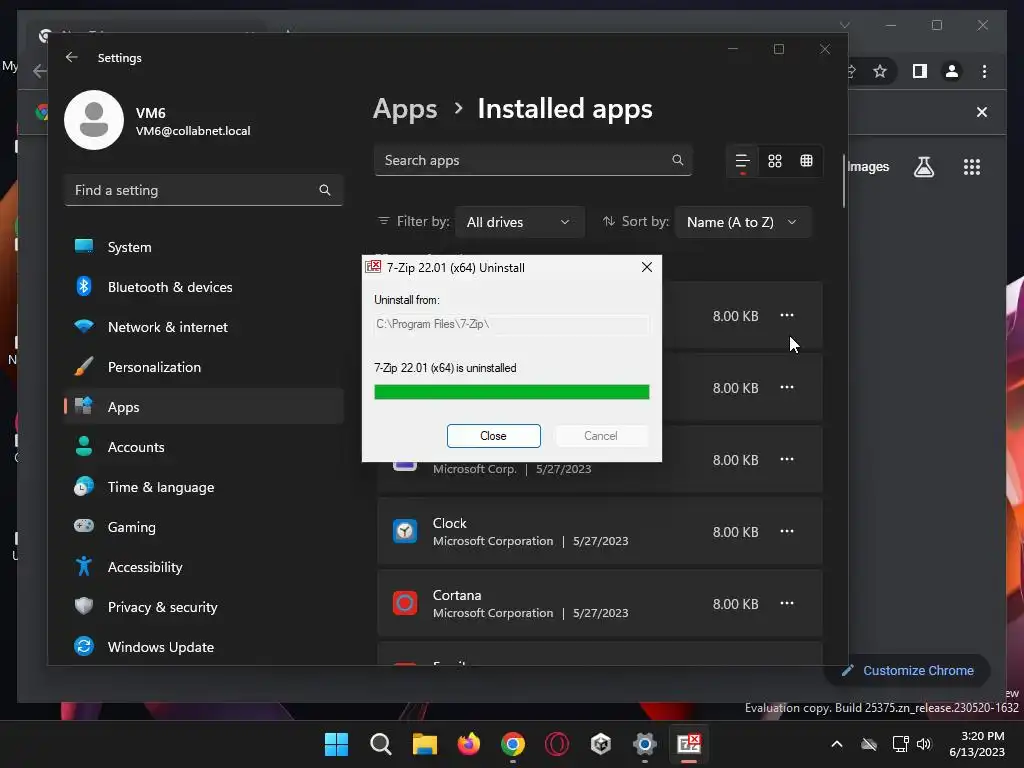This screenshot has width=1024, height=768.
Task: Open Network & internet category
Action: click(x=204, y=327)
